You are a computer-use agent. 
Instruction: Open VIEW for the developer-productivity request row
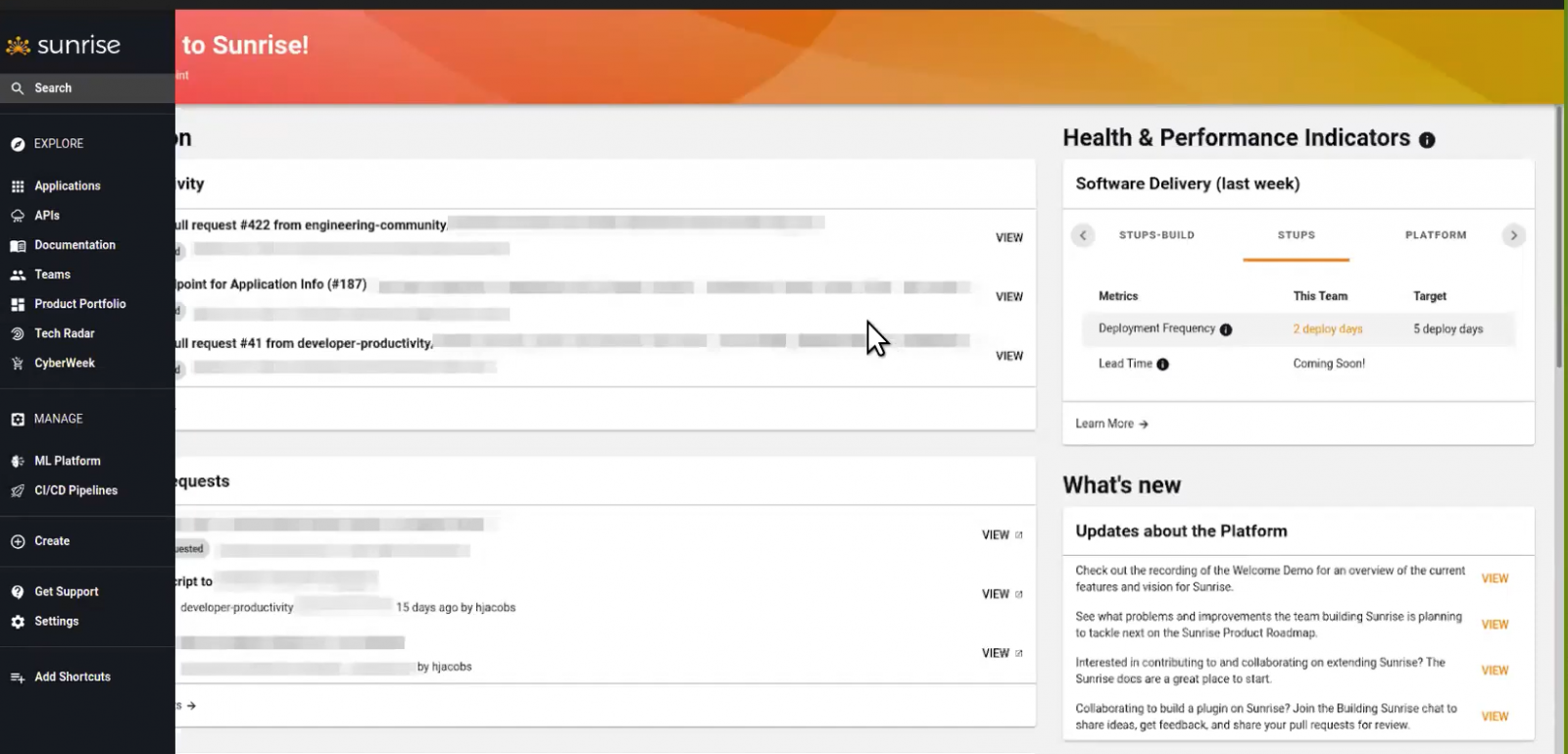(1002, 594)
